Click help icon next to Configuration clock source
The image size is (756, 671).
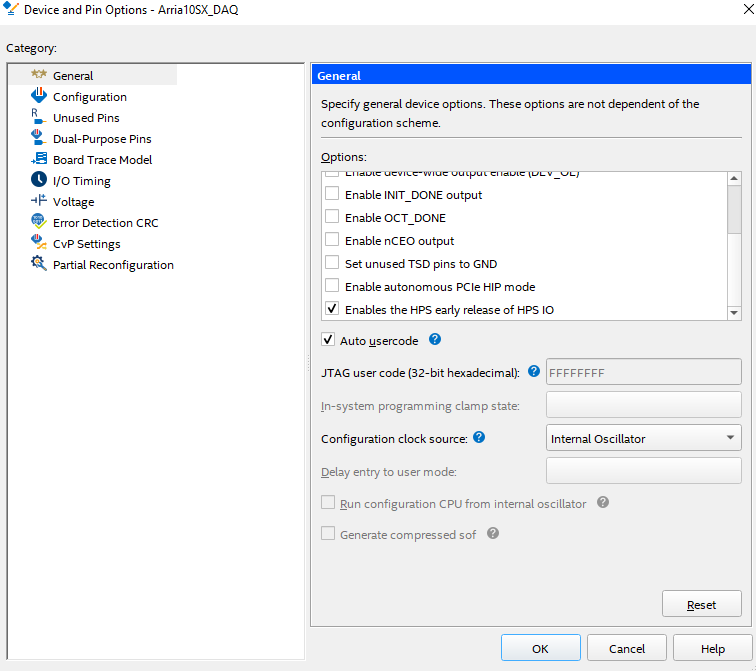coord(479,438)
